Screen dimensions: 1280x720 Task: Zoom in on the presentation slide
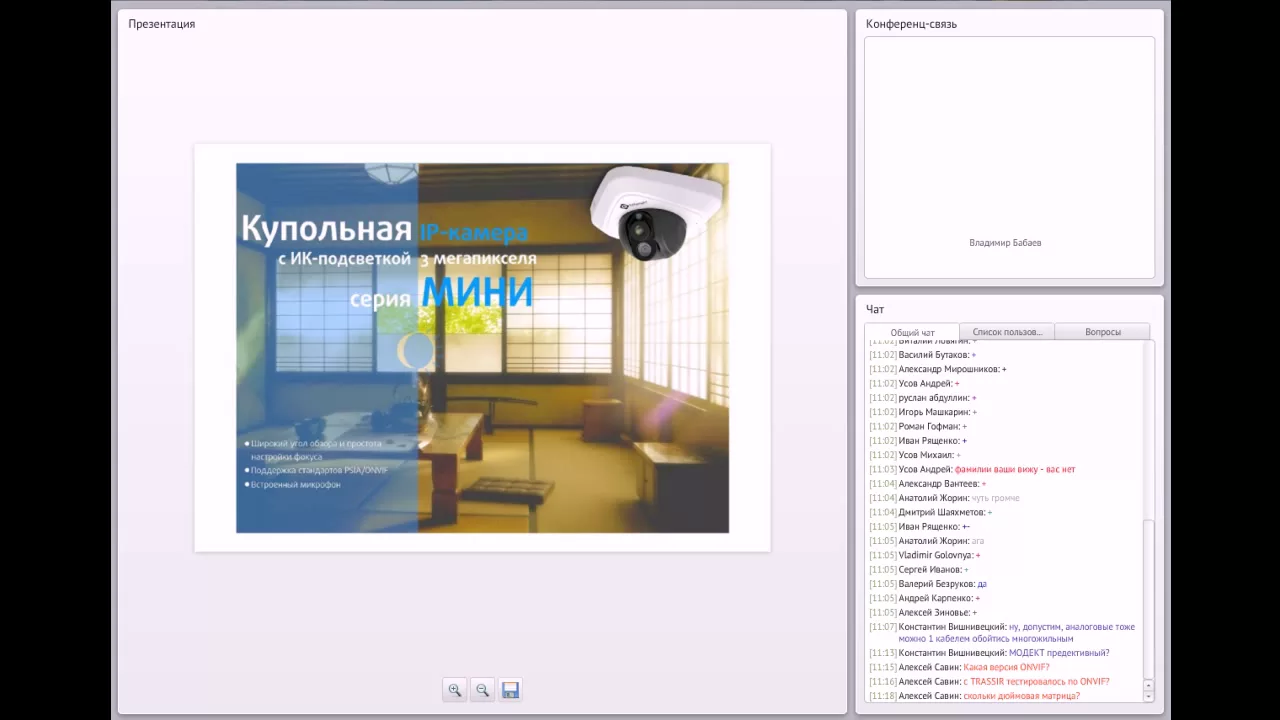[x=455, y=690]
